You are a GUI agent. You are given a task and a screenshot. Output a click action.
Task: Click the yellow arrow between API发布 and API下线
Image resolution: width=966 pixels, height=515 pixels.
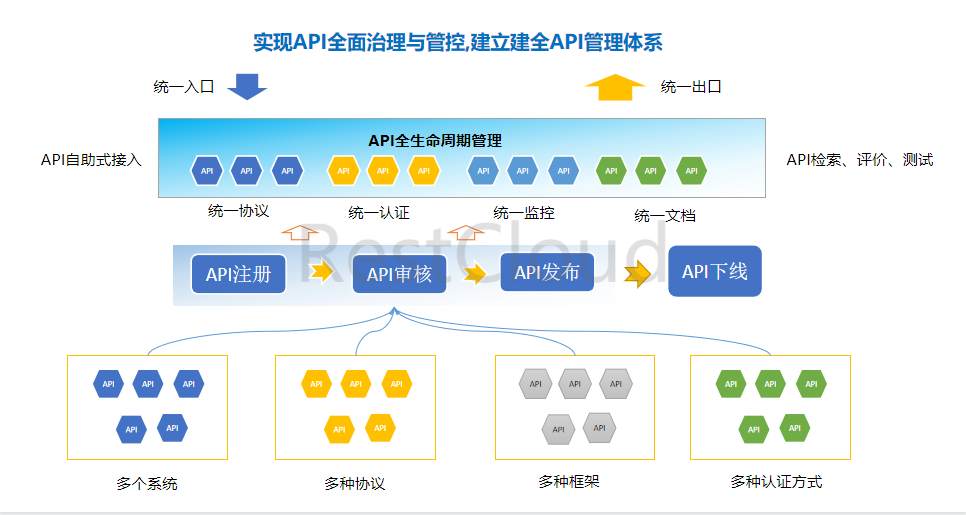(x=637, y=274)
